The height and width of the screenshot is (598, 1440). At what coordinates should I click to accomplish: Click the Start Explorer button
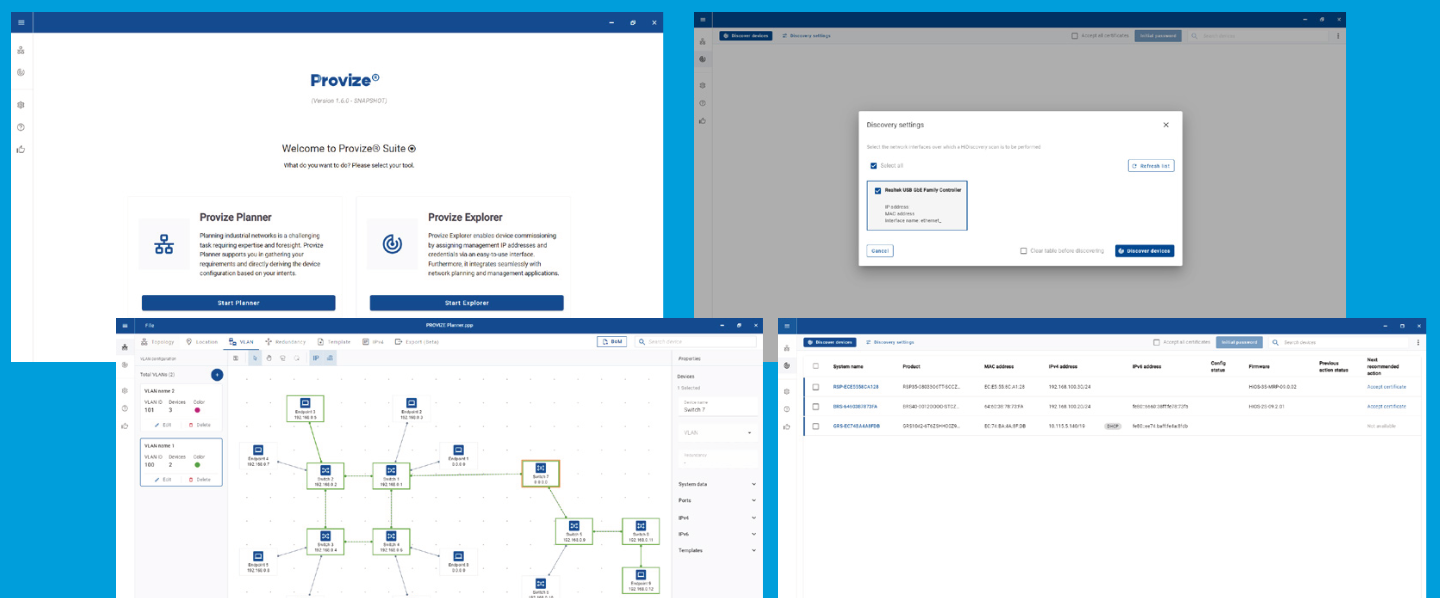tap(466, 303)
